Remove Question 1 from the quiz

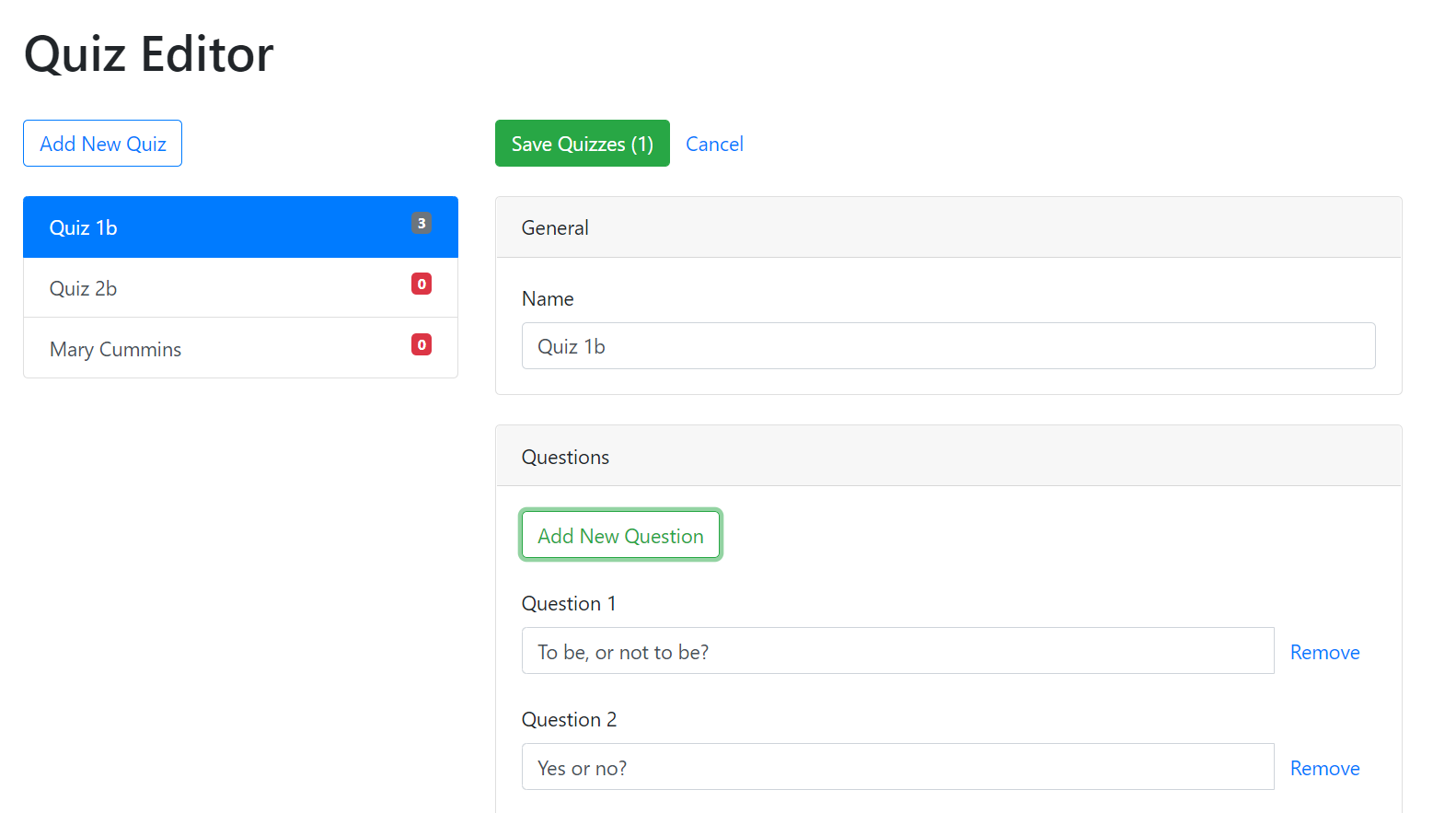coord(1324,652)
